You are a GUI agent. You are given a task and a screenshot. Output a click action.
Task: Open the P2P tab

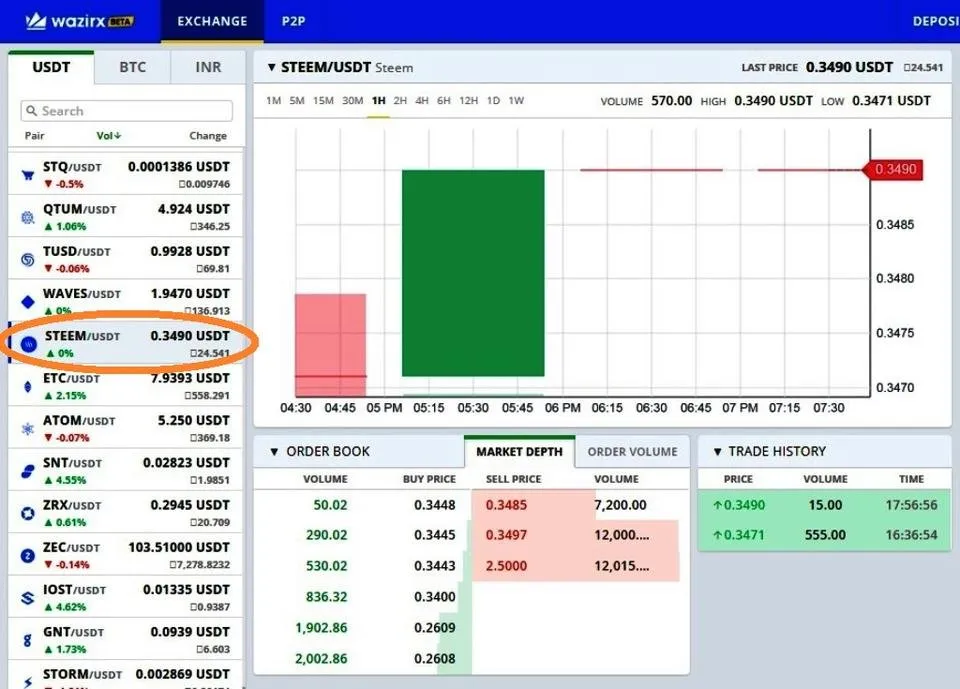(x=293, y=21)
